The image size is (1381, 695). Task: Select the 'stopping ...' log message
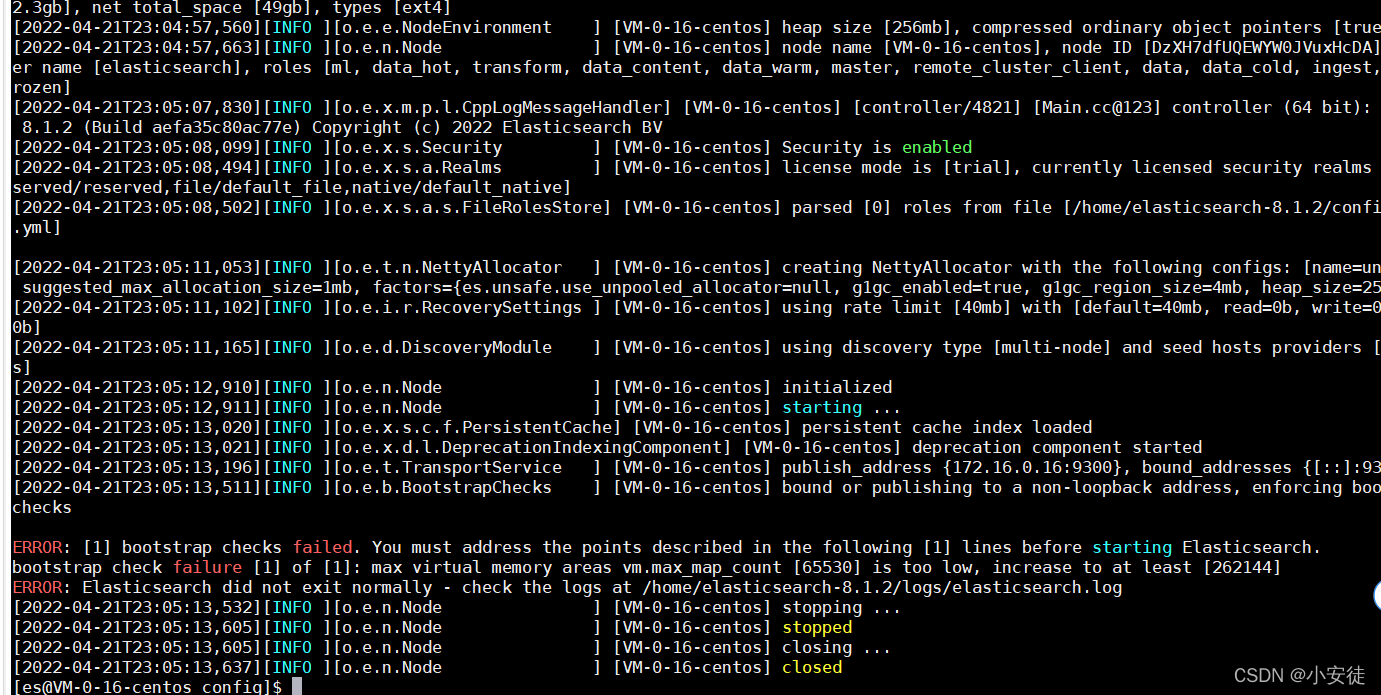click(x=842, y=607)
